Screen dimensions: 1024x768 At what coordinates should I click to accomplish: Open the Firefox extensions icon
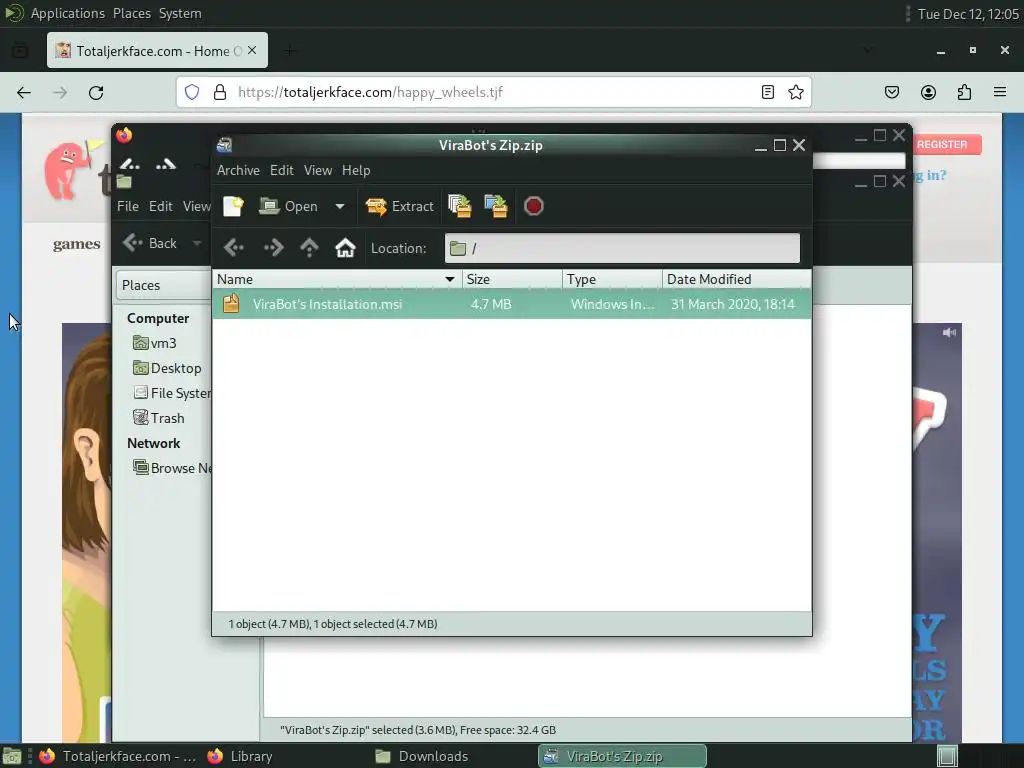[x=964, y=92]
